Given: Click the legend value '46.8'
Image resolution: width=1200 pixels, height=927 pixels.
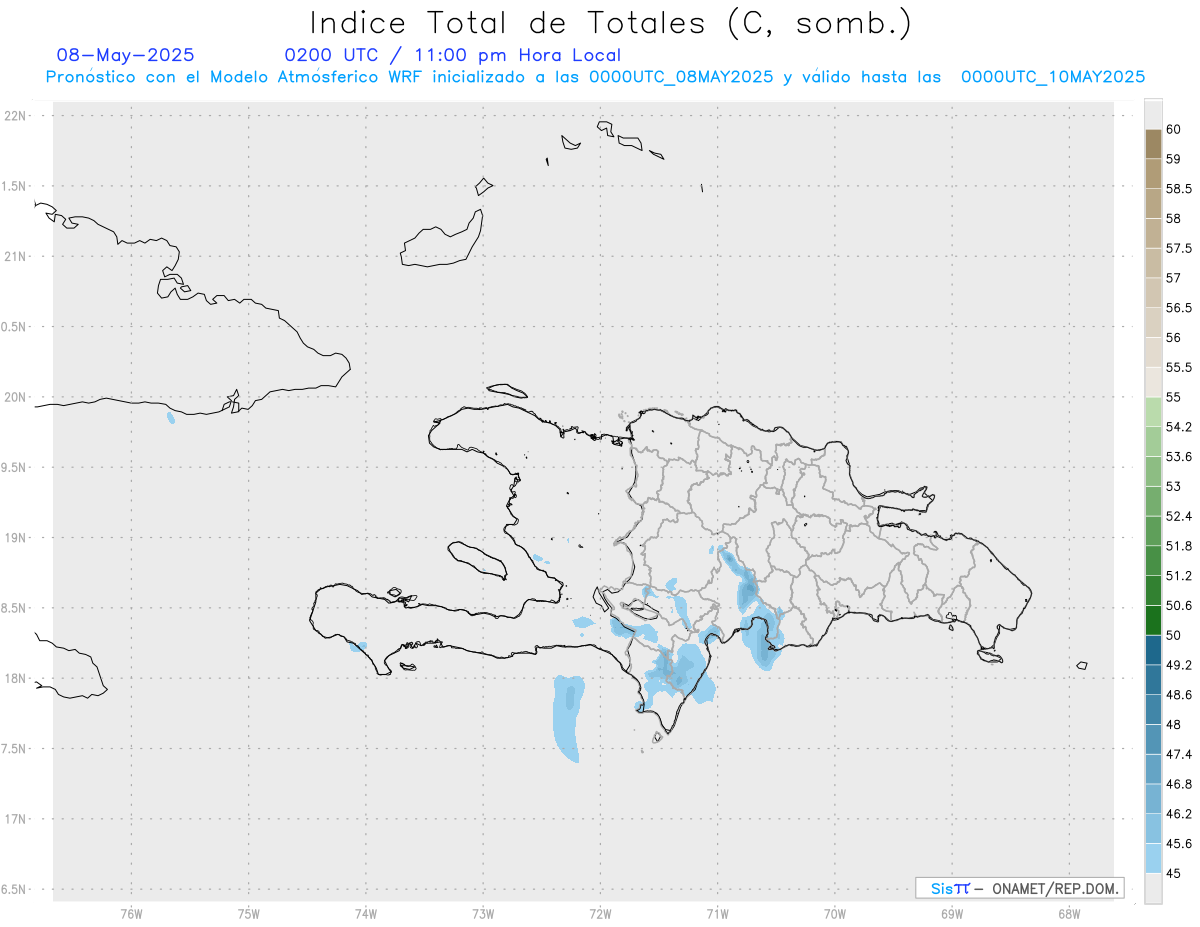Looking at the screenshot, I should (x=1179, y=784).
